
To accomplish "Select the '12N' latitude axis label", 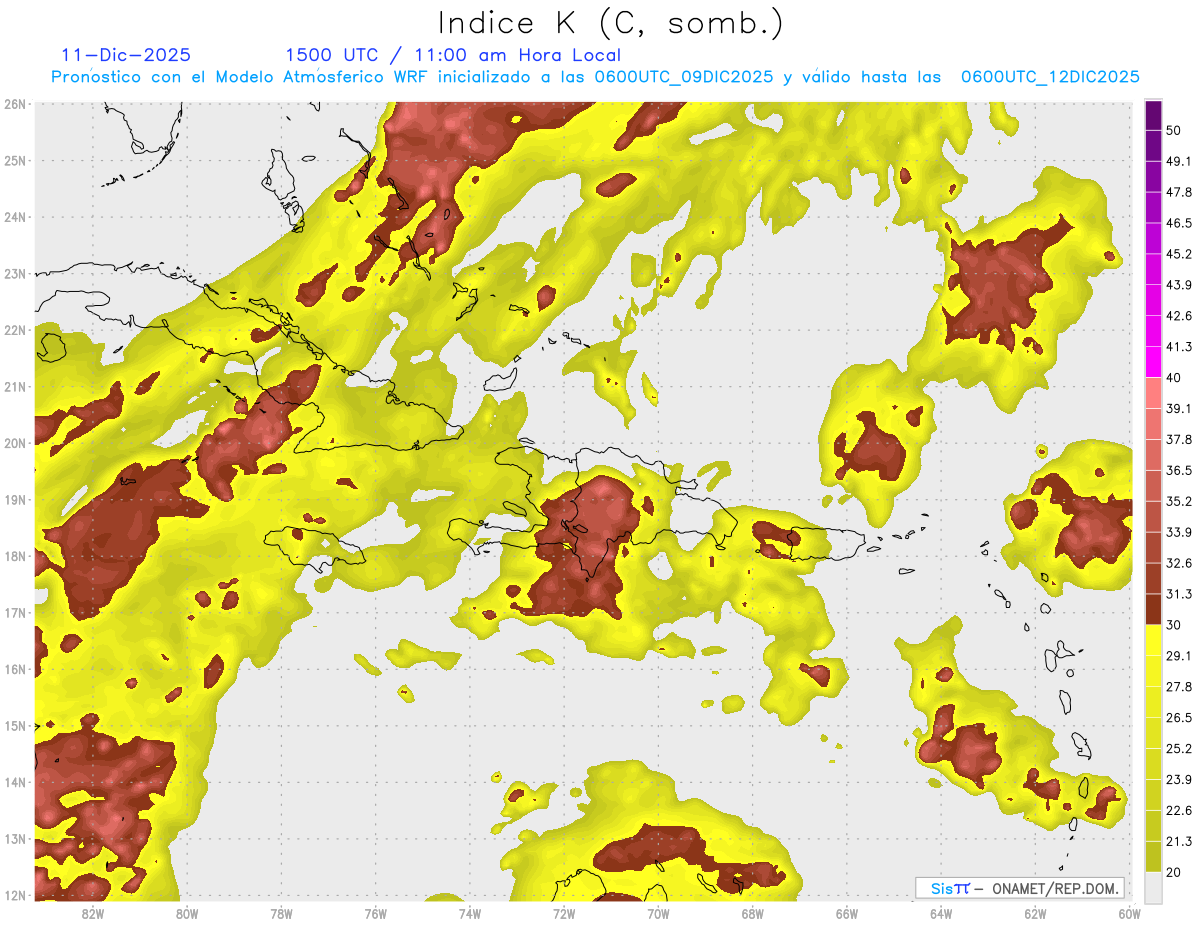I will tap(15, 895).
